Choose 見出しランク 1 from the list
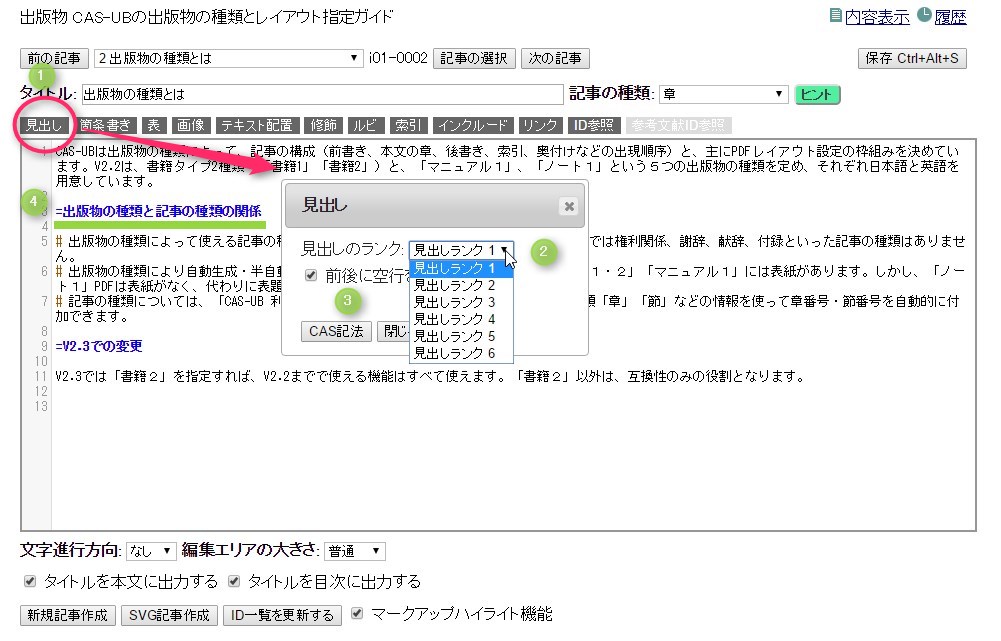1001x641 pixels. click(x=461, y=268)
